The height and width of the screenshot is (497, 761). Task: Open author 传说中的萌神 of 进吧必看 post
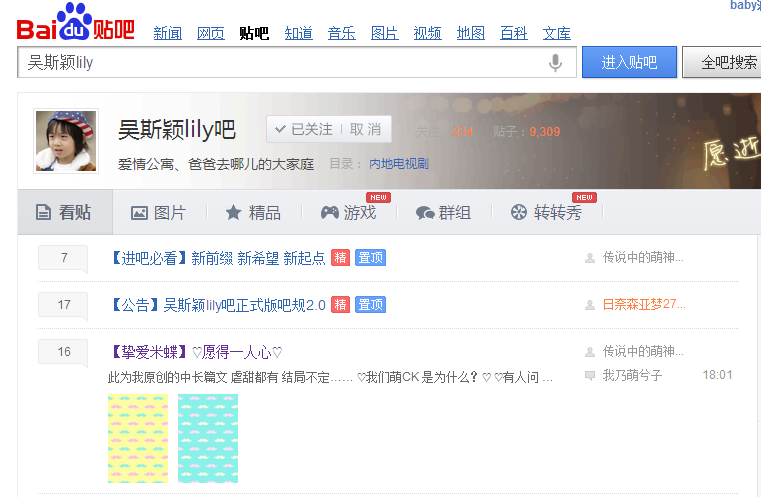[643, 257]
